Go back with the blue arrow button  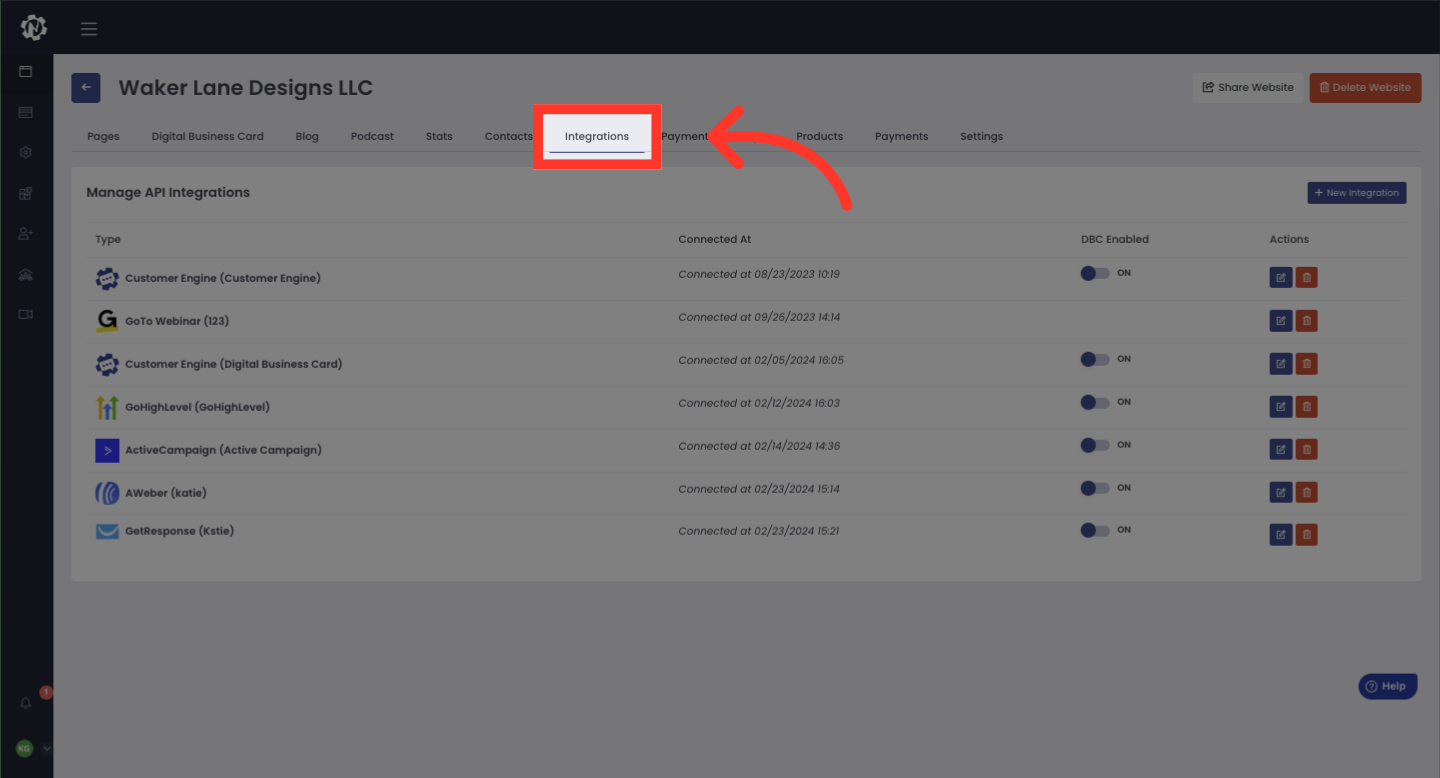click(86, 88)
